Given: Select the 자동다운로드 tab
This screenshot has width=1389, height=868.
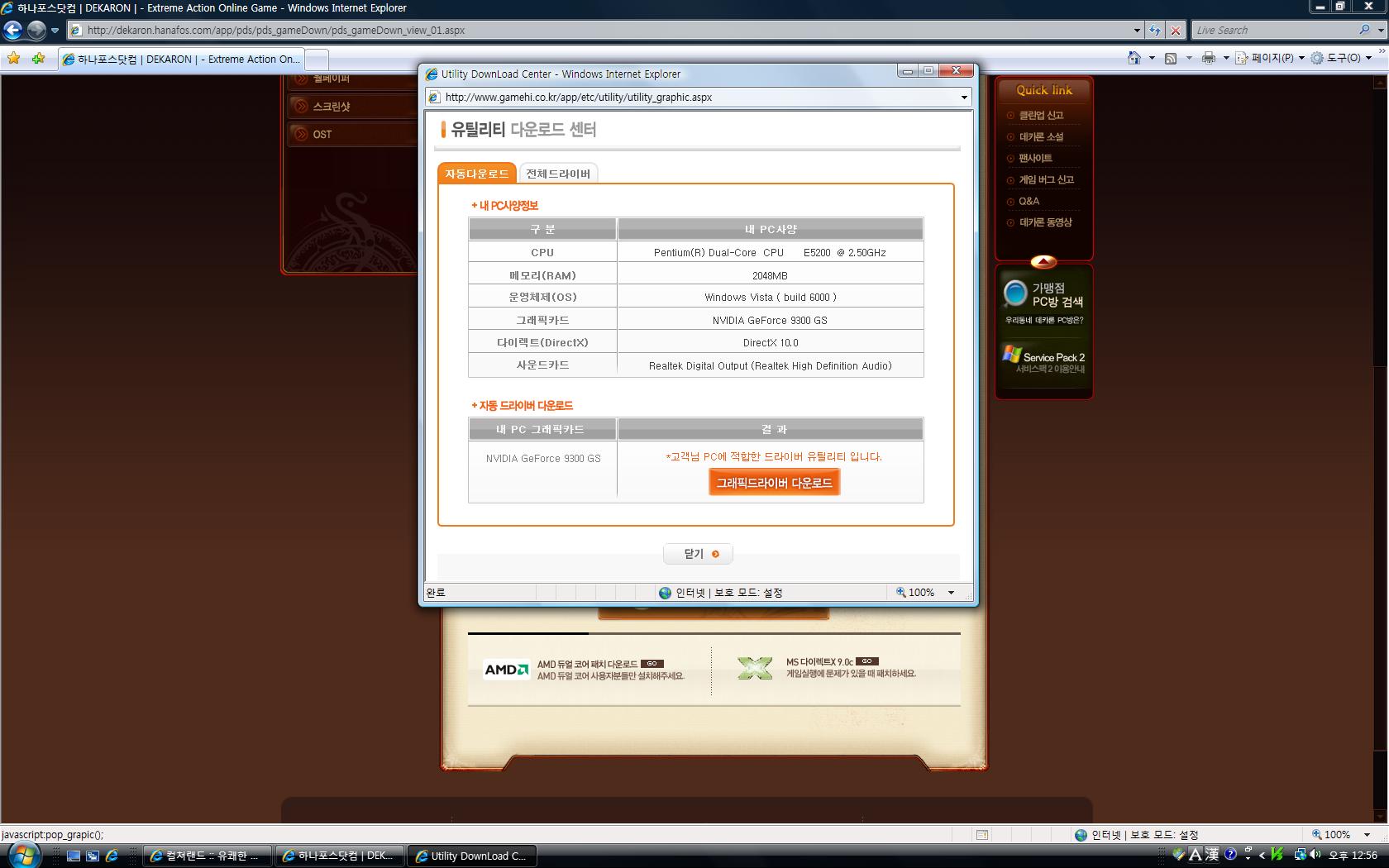Looking at the screenshot, I should tap(477, 174).
